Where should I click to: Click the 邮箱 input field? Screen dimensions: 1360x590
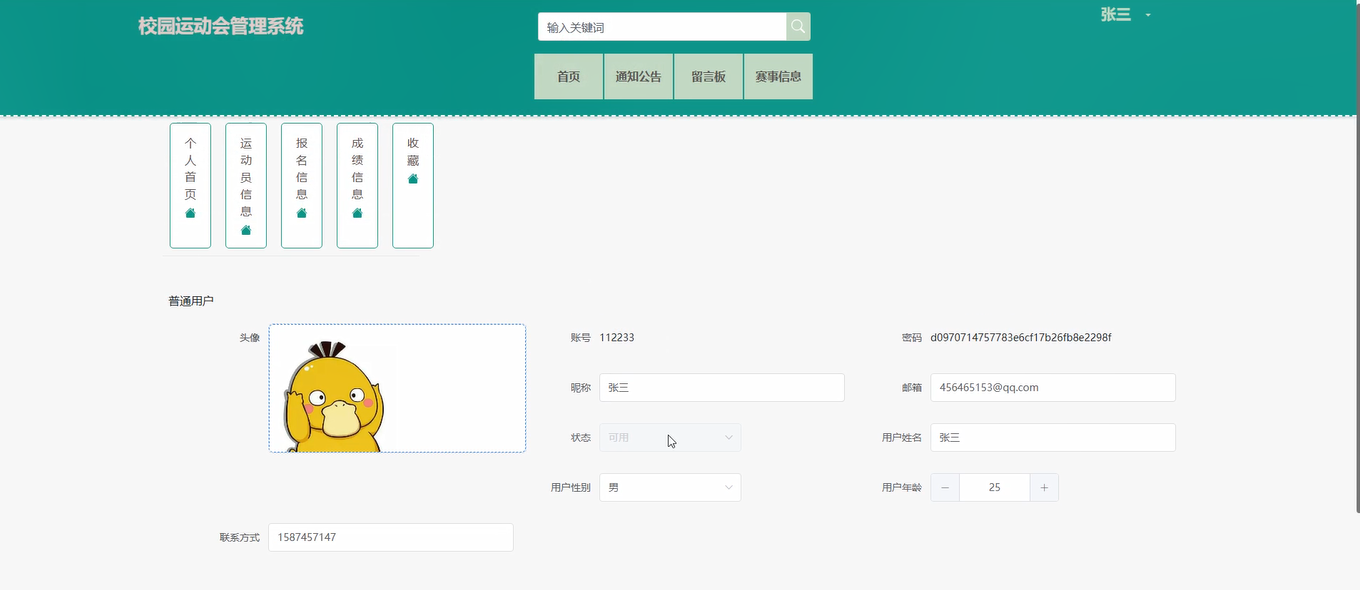[x=1053, y=387]
